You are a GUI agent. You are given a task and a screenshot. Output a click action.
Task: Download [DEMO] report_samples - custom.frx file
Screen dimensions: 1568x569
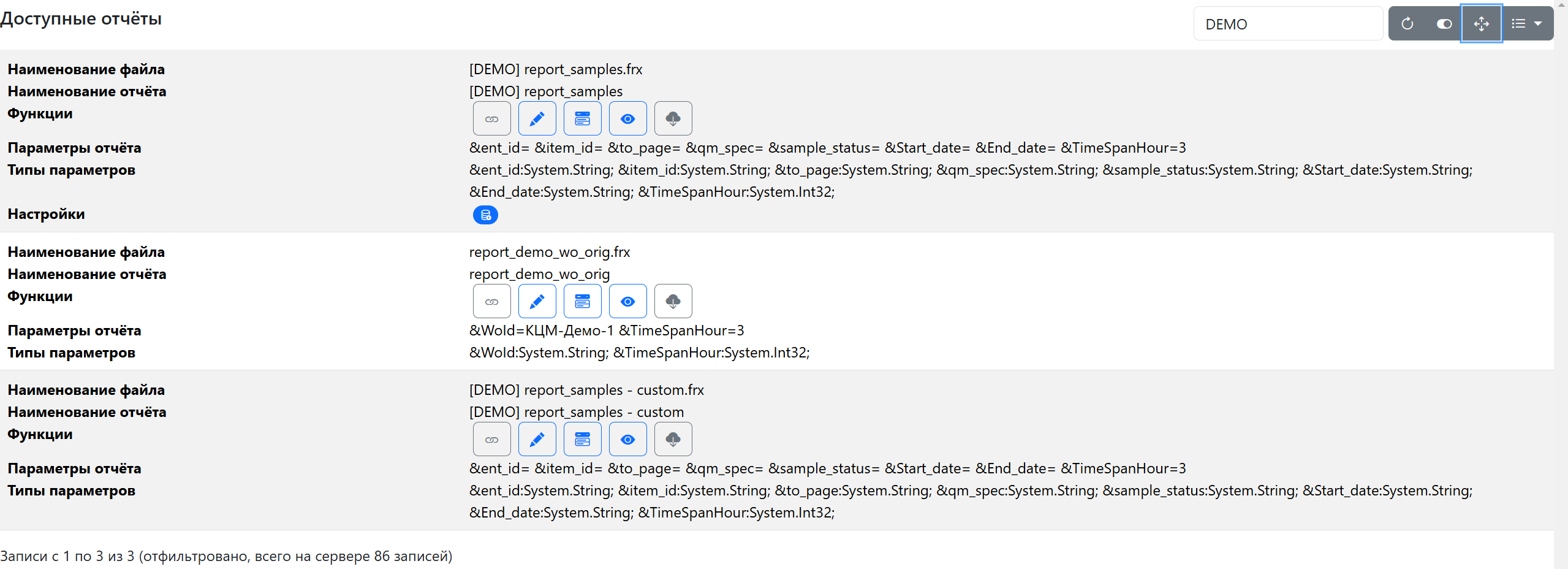tap(673, 440)
